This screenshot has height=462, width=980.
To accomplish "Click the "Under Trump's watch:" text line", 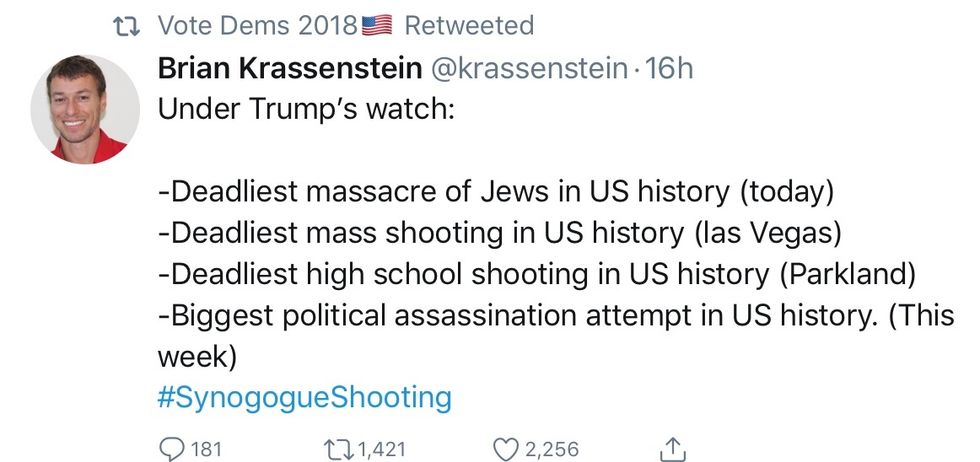I will [x=306, y=108].
